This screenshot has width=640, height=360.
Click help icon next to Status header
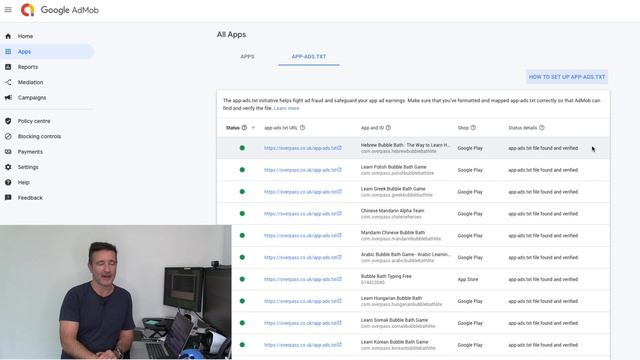244,128
